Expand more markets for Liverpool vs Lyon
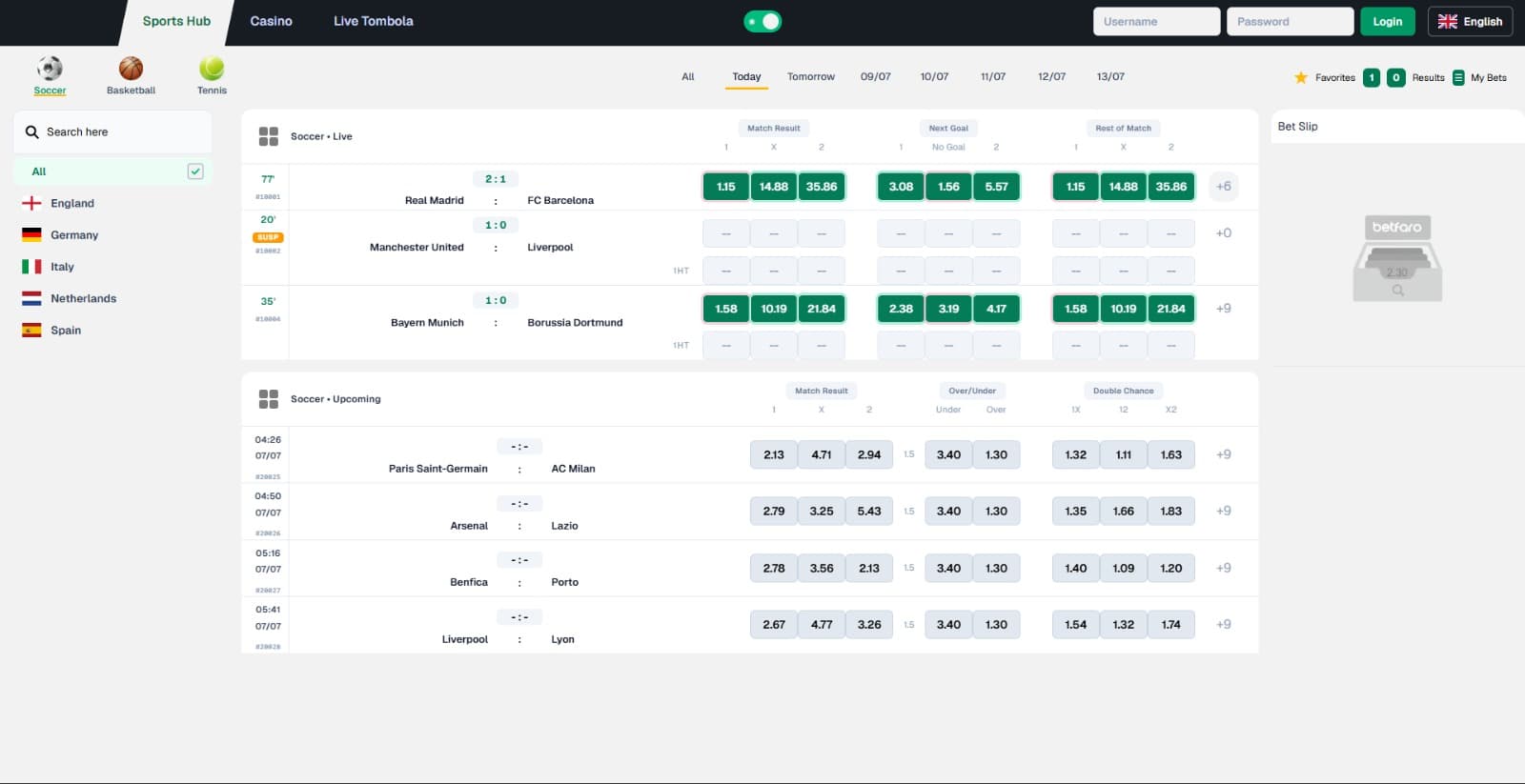Image resolution: width=1525 pixels, height=784 pixels. point(1224,624)
